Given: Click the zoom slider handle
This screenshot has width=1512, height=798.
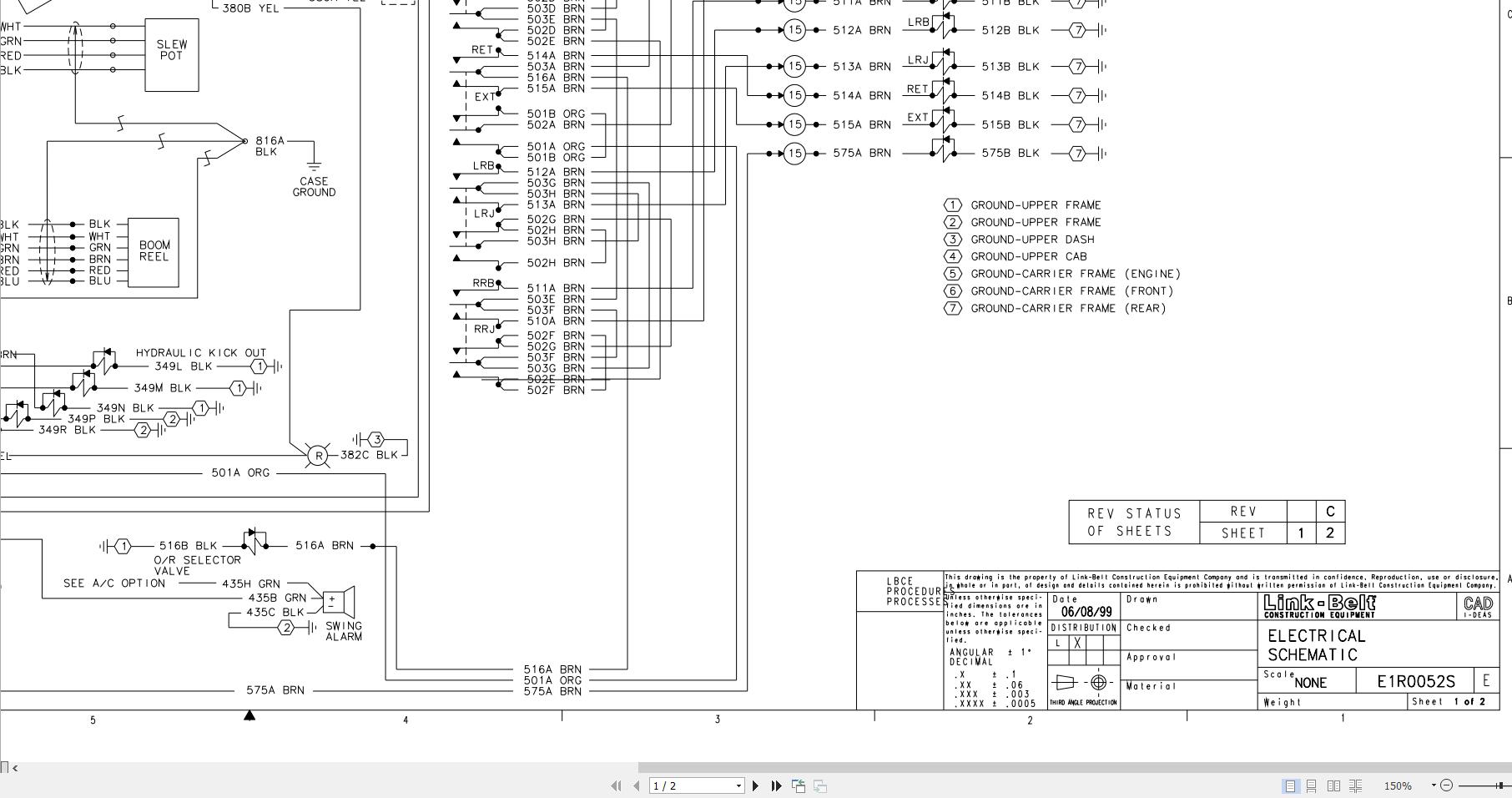Looking at the screenshot, I should click(x=1500, y=785).
